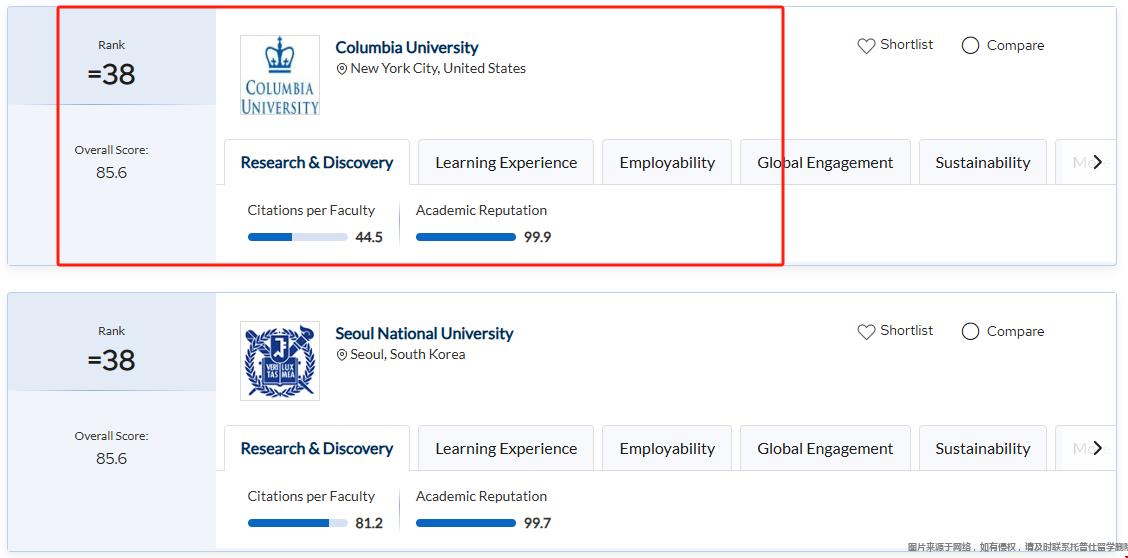The height and width of the screenshot is (558, 1128).
Task: Click the heart icon beside Seoul National's Shortlist
Action: coord(866,332)
